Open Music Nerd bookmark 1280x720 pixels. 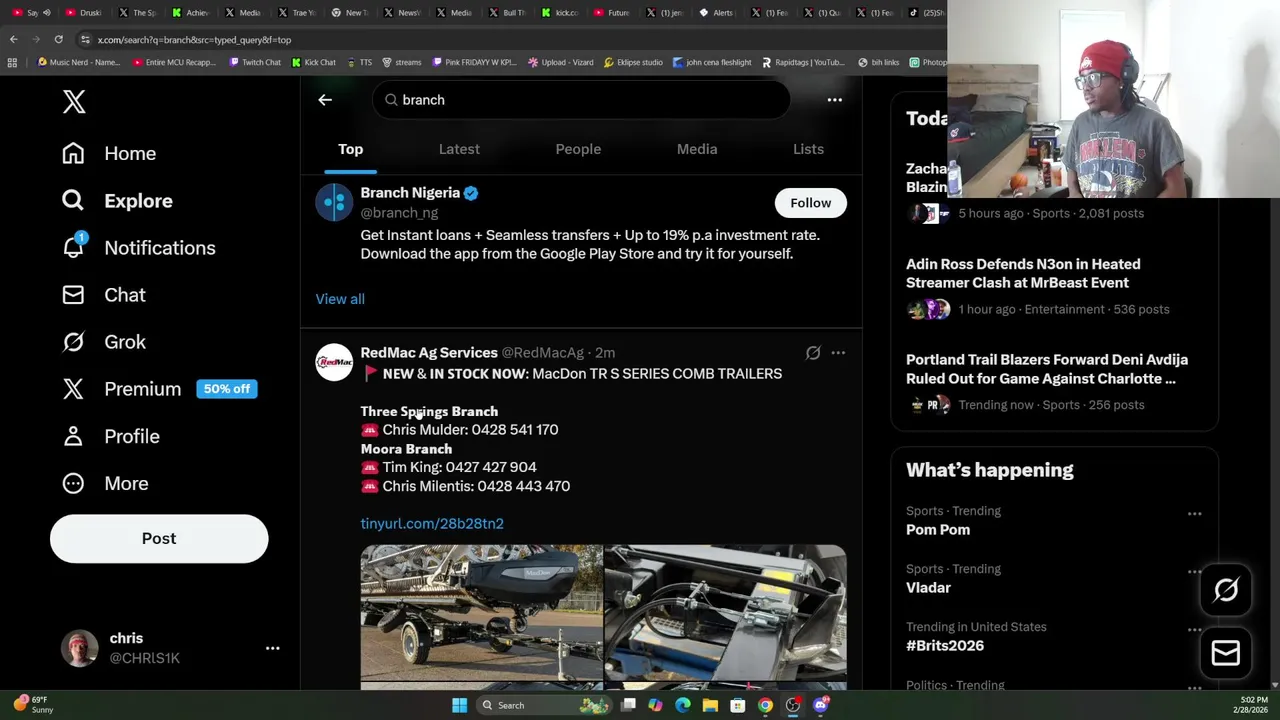[79, 62]
